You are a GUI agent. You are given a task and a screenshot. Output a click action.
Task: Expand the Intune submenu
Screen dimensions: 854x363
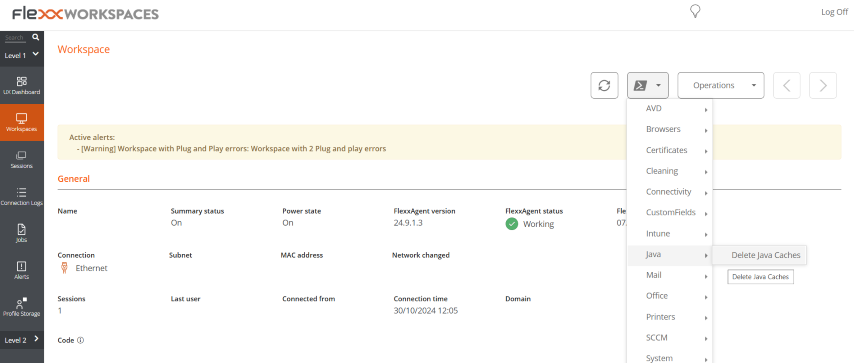tap(670, 233)
